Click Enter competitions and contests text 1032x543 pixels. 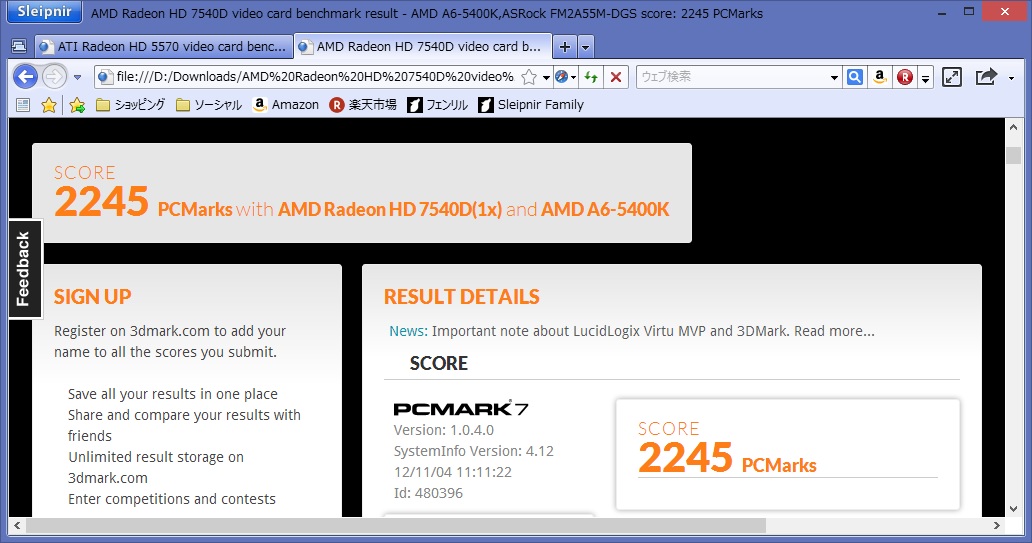172,499
